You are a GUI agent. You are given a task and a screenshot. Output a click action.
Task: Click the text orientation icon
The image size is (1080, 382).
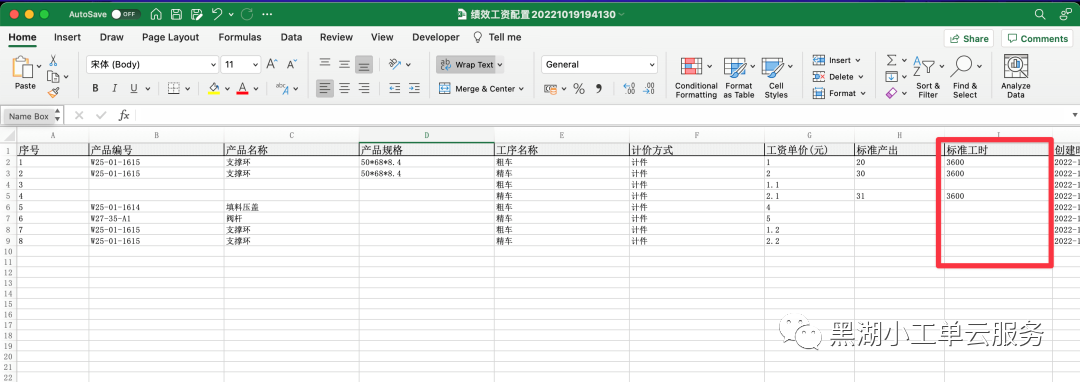(x=395, y=64)
